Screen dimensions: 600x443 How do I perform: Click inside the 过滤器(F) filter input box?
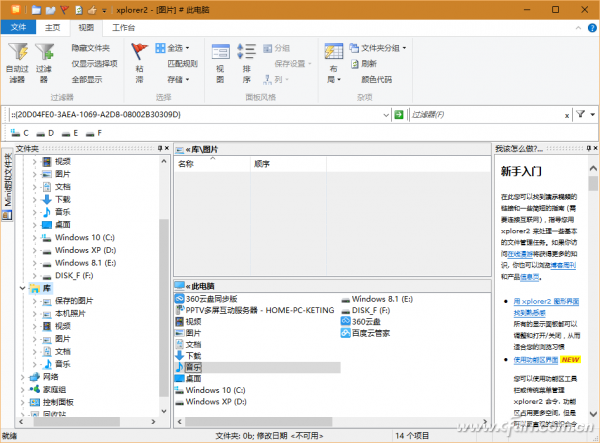486,114
